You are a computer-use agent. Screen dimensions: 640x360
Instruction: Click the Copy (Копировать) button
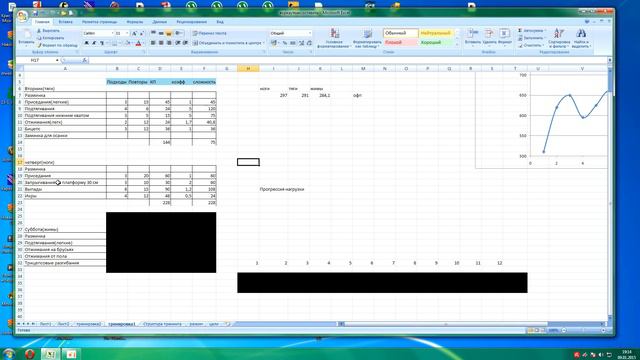click(50, 38)
